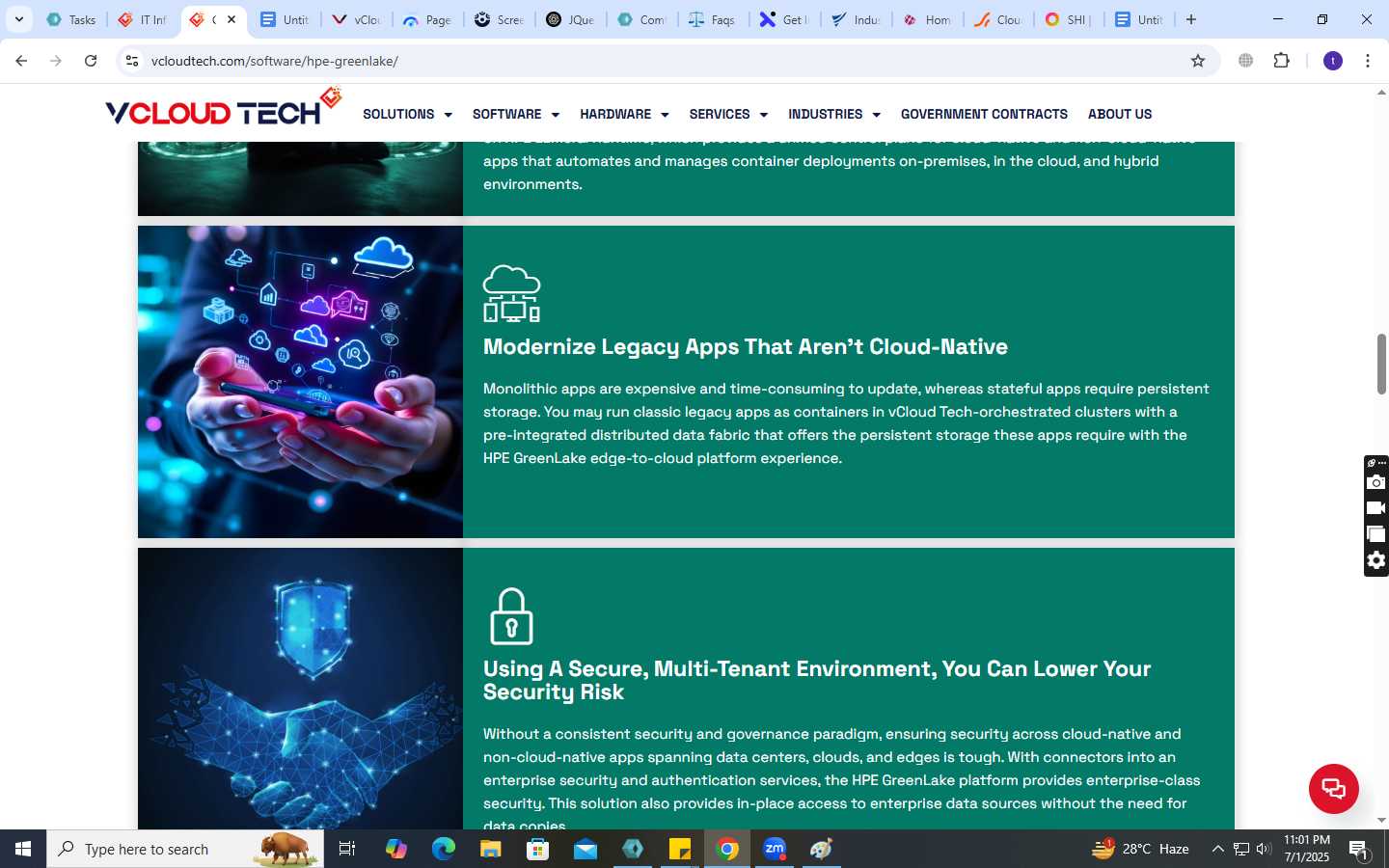Open Zoom from taskbar
The image size is (1389, 868).
tap(775, 849)
